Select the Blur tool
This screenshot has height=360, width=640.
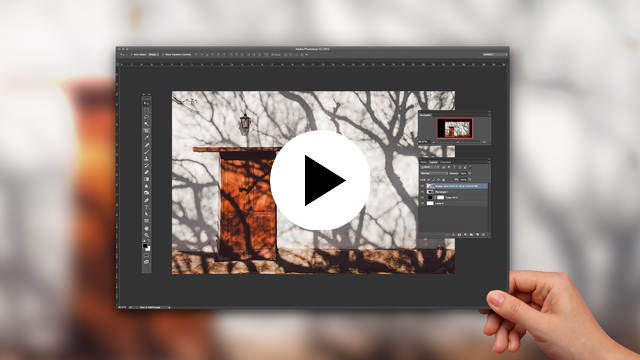(147, 186)
